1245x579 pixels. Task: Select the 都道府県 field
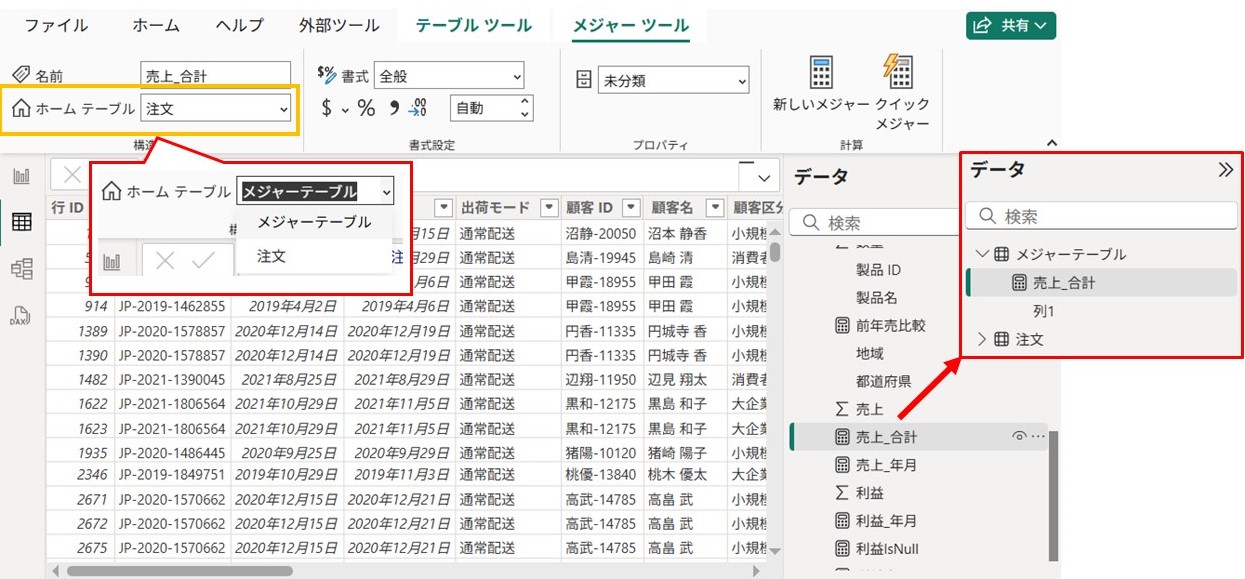point(883,381)
